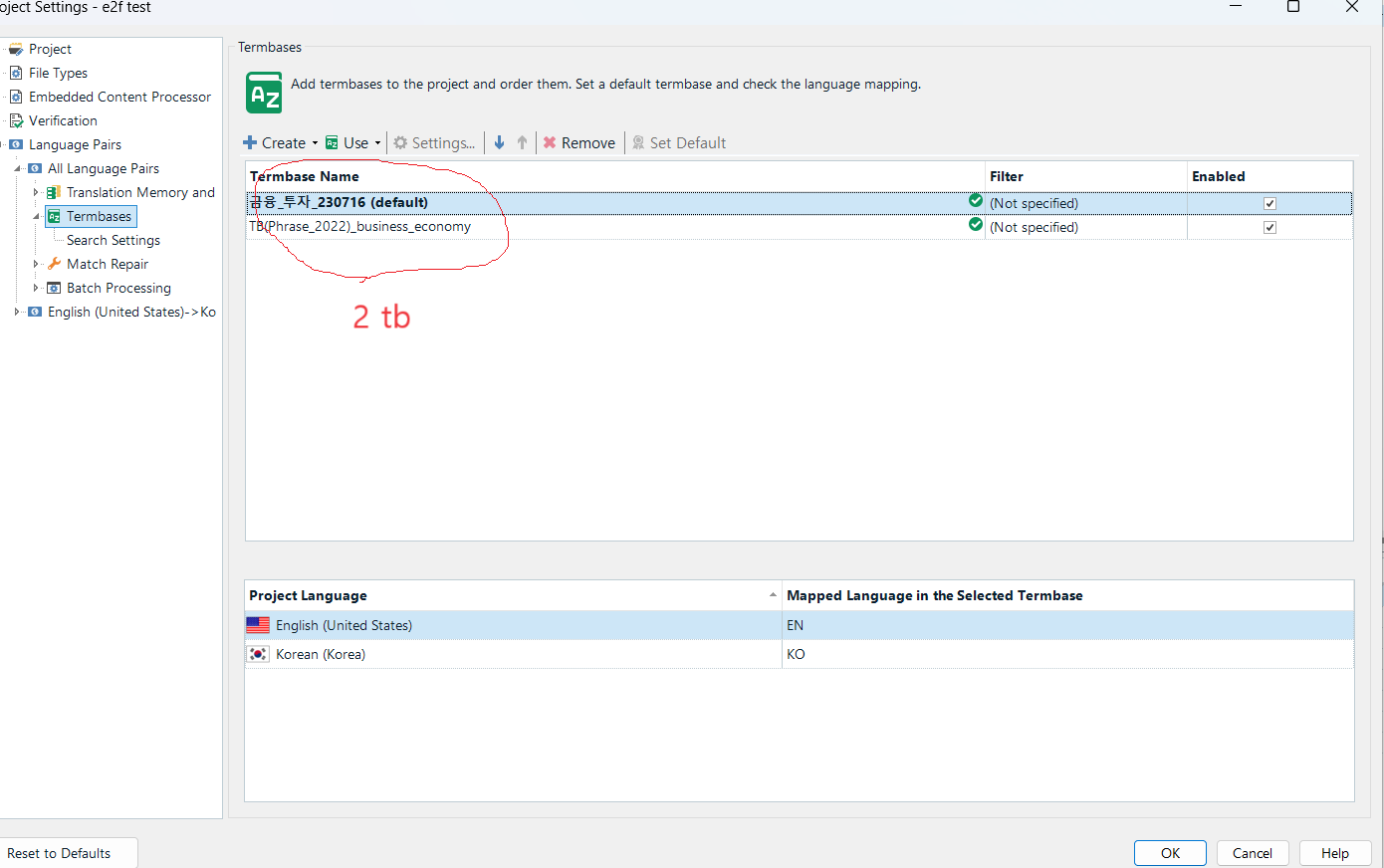Click the EN mapped language cell

1067,625
